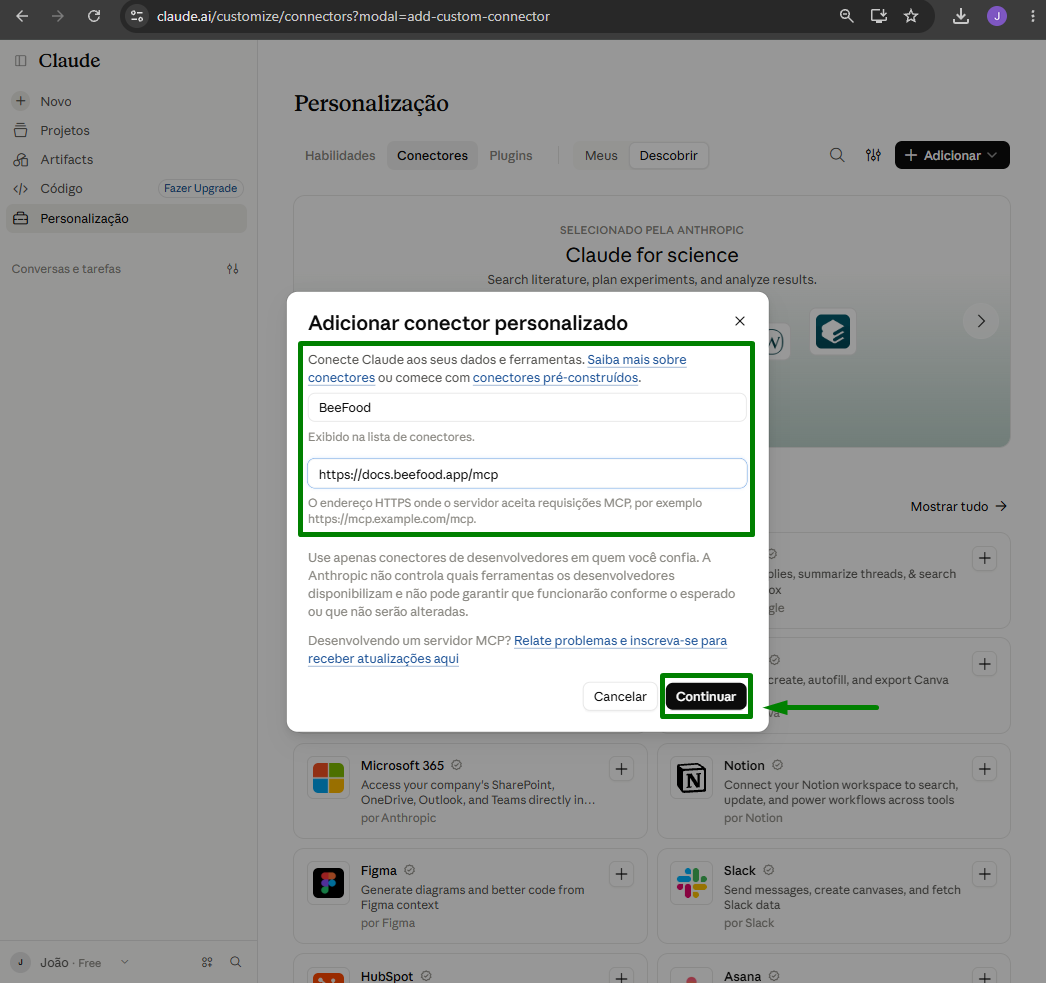Open the apps grid icon in sidebar footer

click(207, 962)
